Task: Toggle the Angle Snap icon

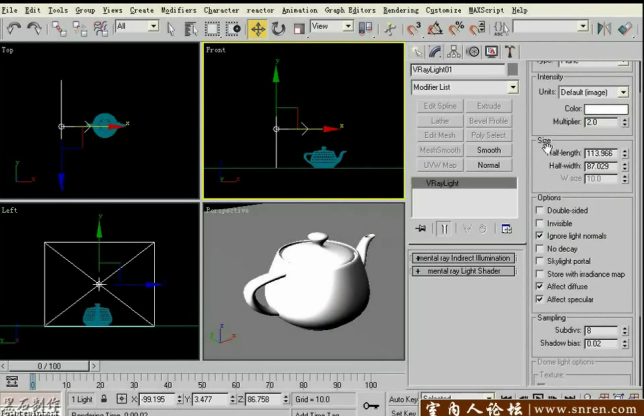Action: pyautogui.click(x=435, y=29)
